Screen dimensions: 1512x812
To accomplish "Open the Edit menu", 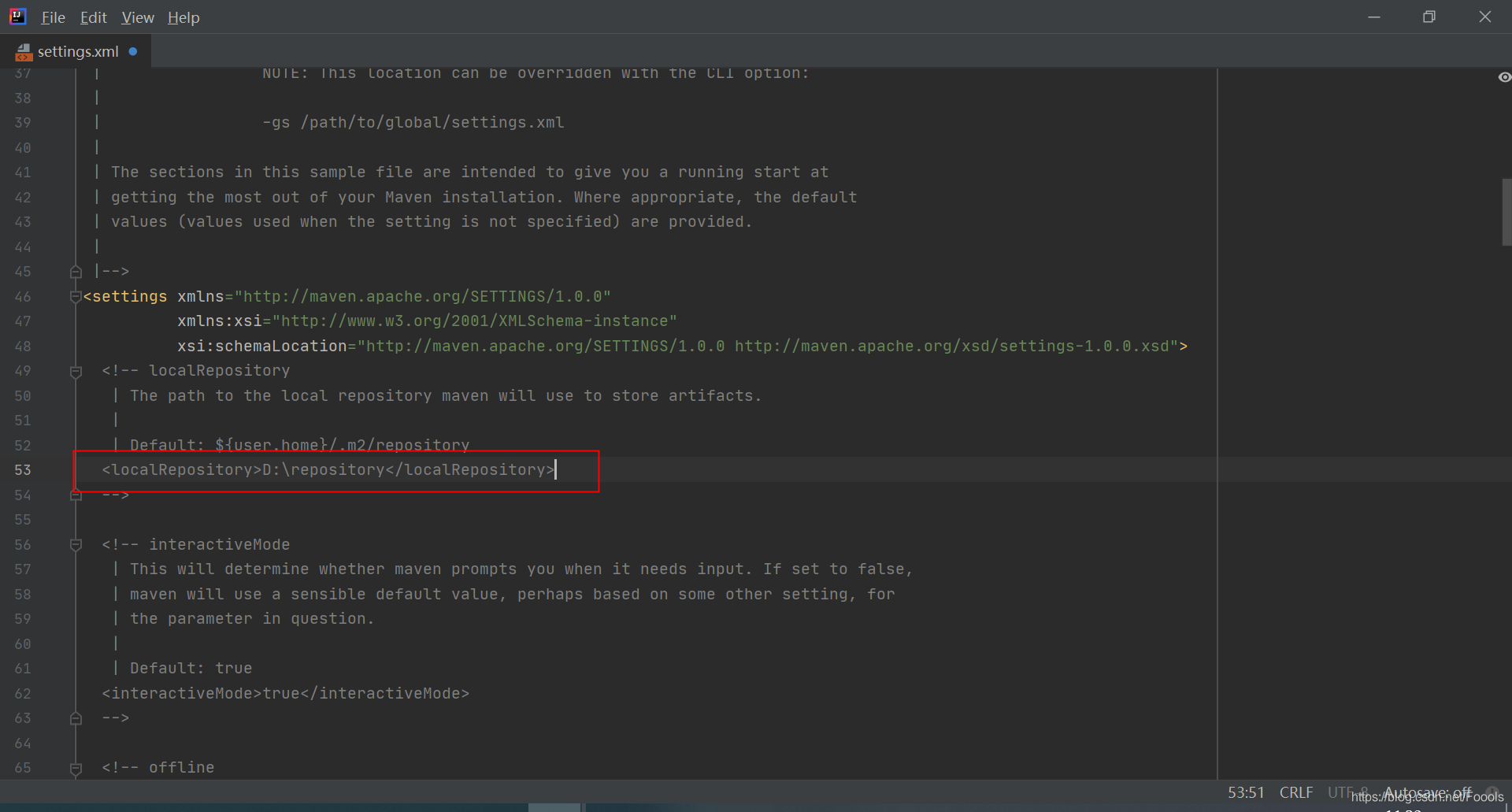I will 93,17.
